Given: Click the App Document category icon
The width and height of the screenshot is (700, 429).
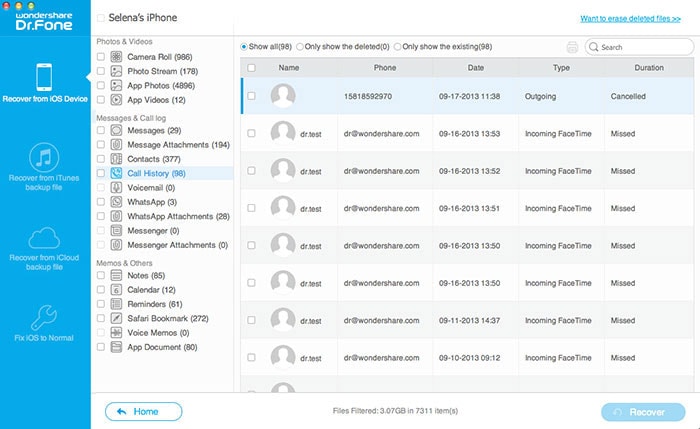Looking at the screenshot, I should tap(116, 347).
